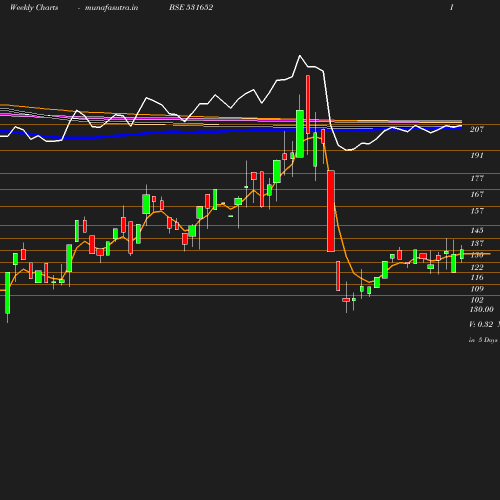Click the 130.00 current price value

481,310
